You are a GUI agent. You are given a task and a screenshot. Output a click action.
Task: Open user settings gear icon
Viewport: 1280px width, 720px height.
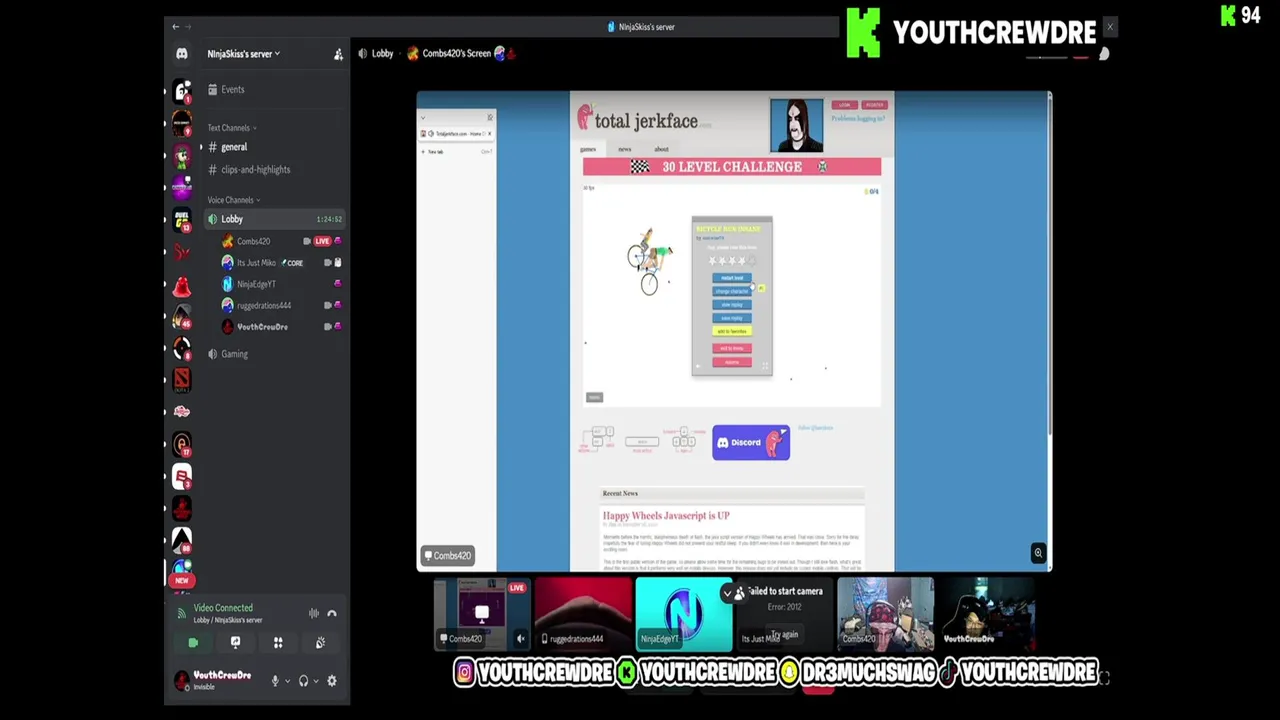pyautogui.click(x=332, y=681)
